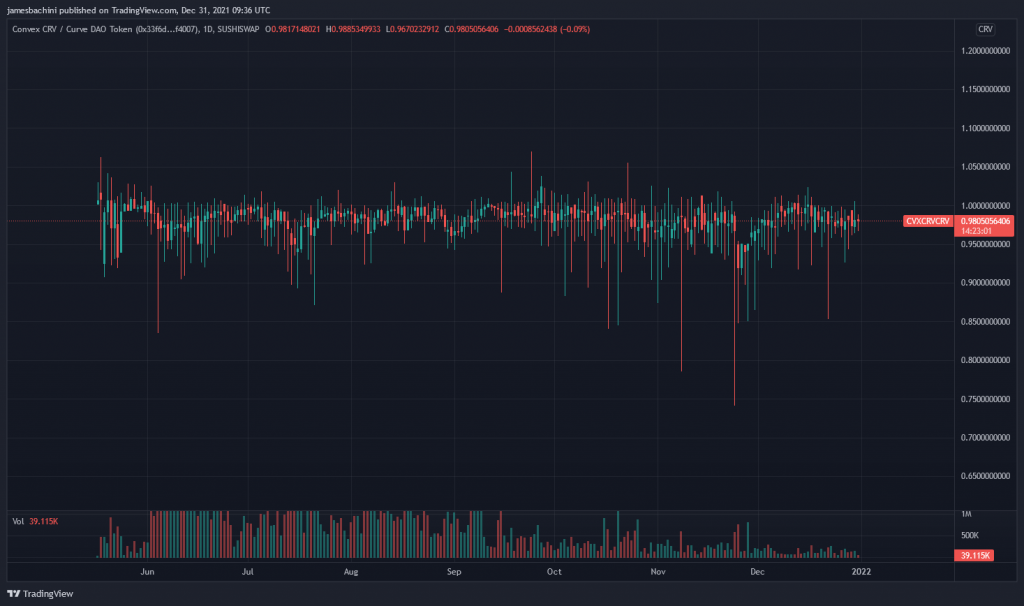
Task: Click the price change −0.0008562438 (−0.09%)
Action: click(x=547, y=29)
